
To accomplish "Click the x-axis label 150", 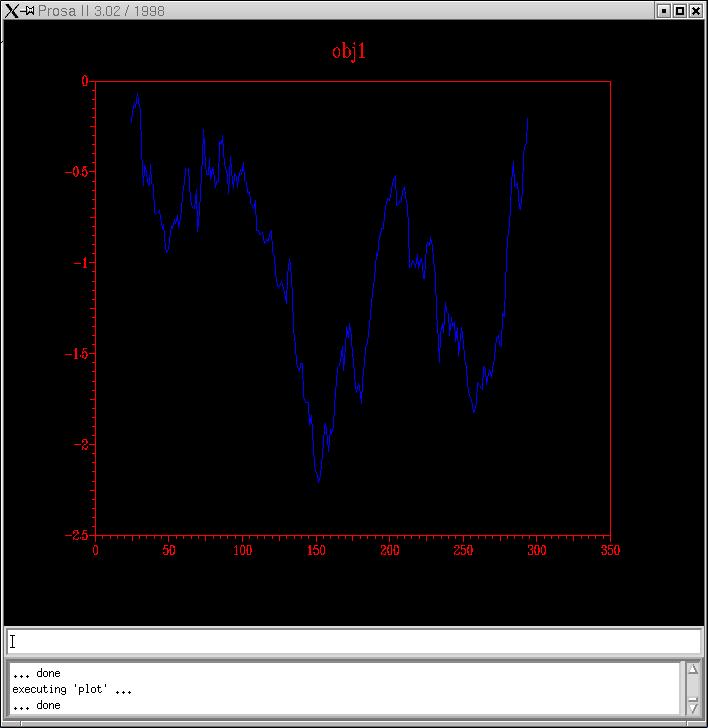I will [x=316, y=551].
